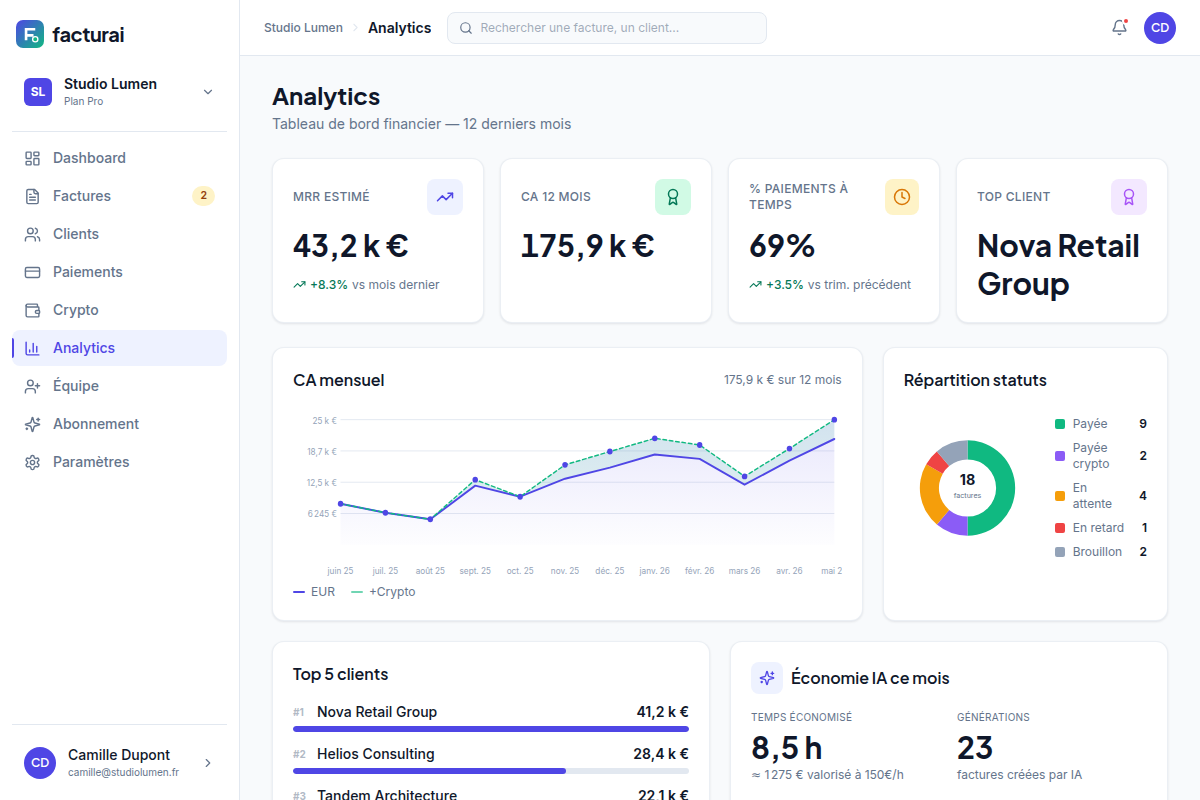Go to Abonnement in sidebar
The image size is (1200, 800).
[119, 424]
